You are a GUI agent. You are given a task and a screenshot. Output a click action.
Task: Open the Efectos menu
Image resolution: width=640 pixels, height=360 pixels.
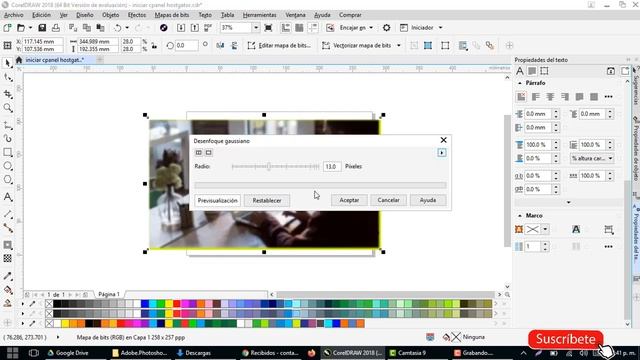click(137, 15)
